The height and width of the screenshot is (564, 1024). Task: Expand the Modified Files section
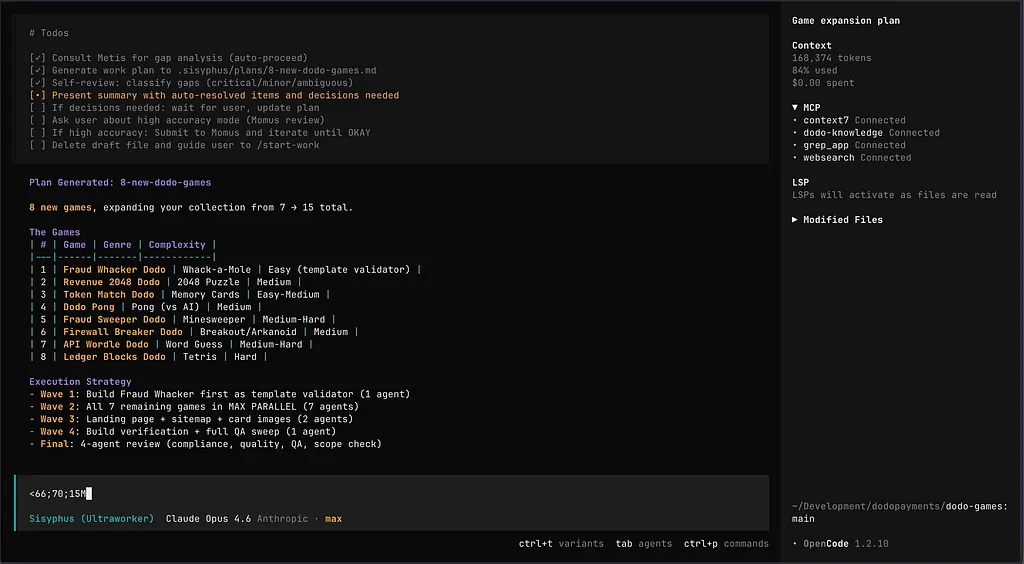point(795,220)
